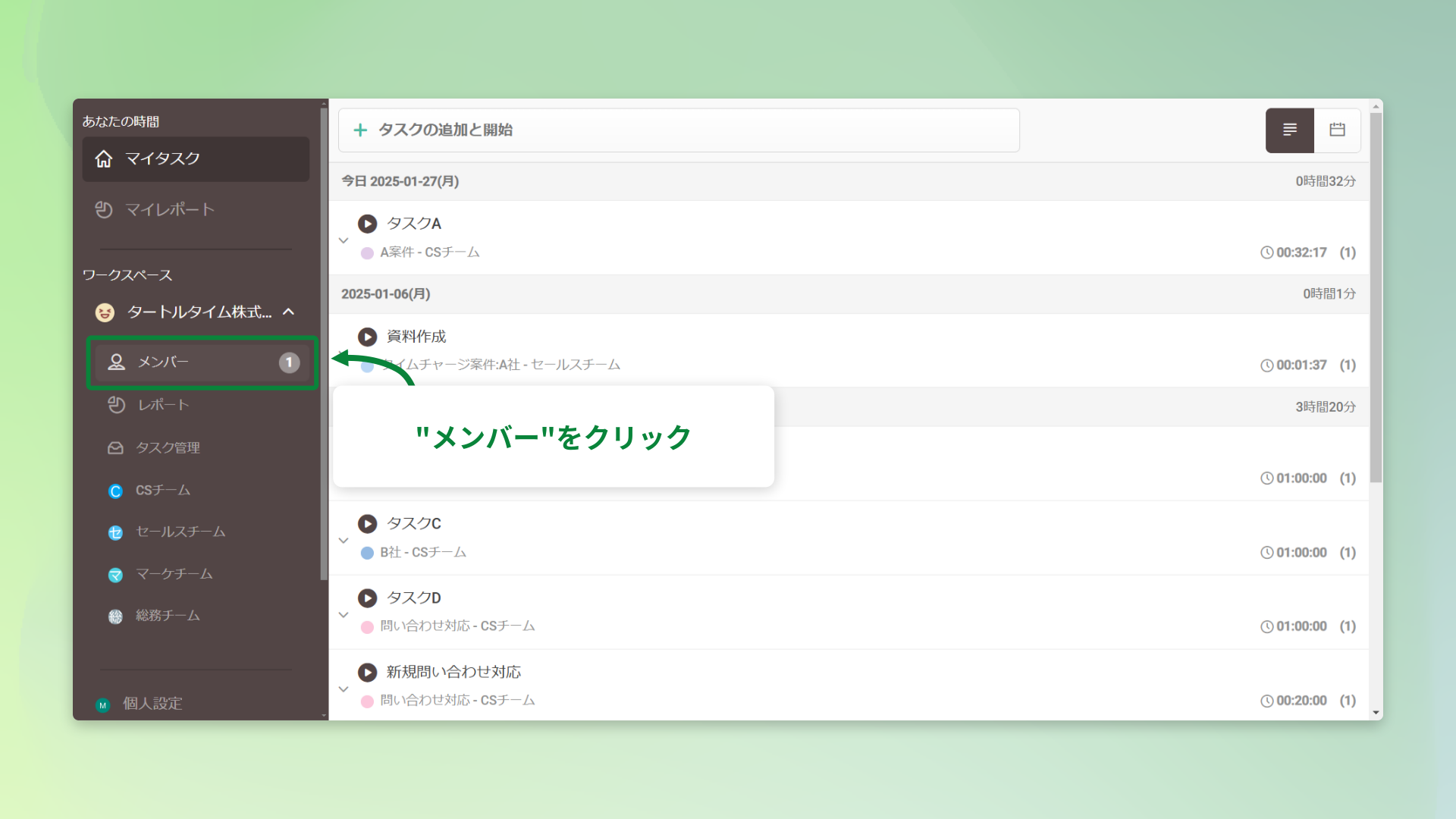Click the タスク管理 inbox icon

pyautogui.click(x=115, y=447)
